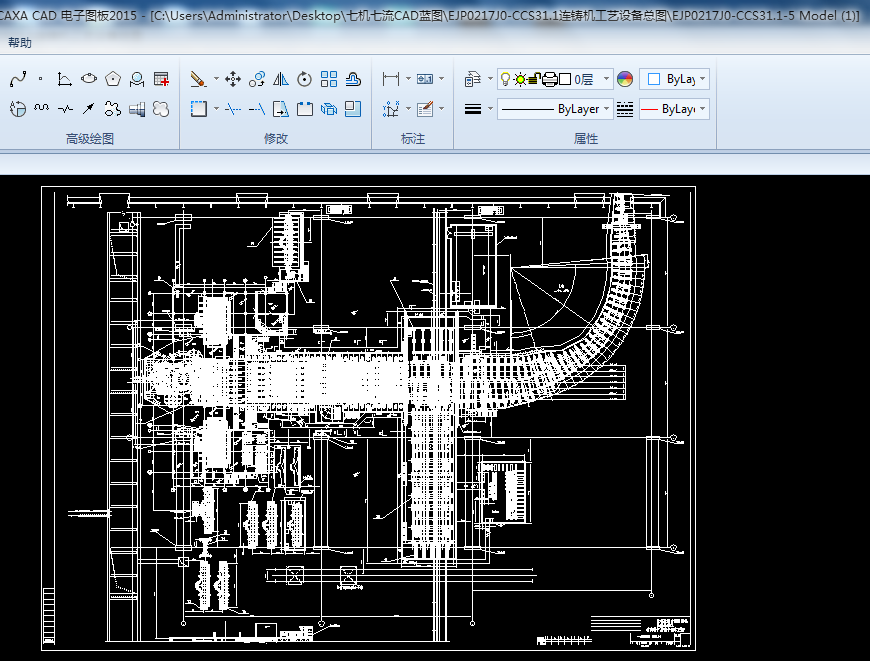This screenshot has width=870, height=661.
Task: Click the wave line tool icon
Action: pos(41,108)
